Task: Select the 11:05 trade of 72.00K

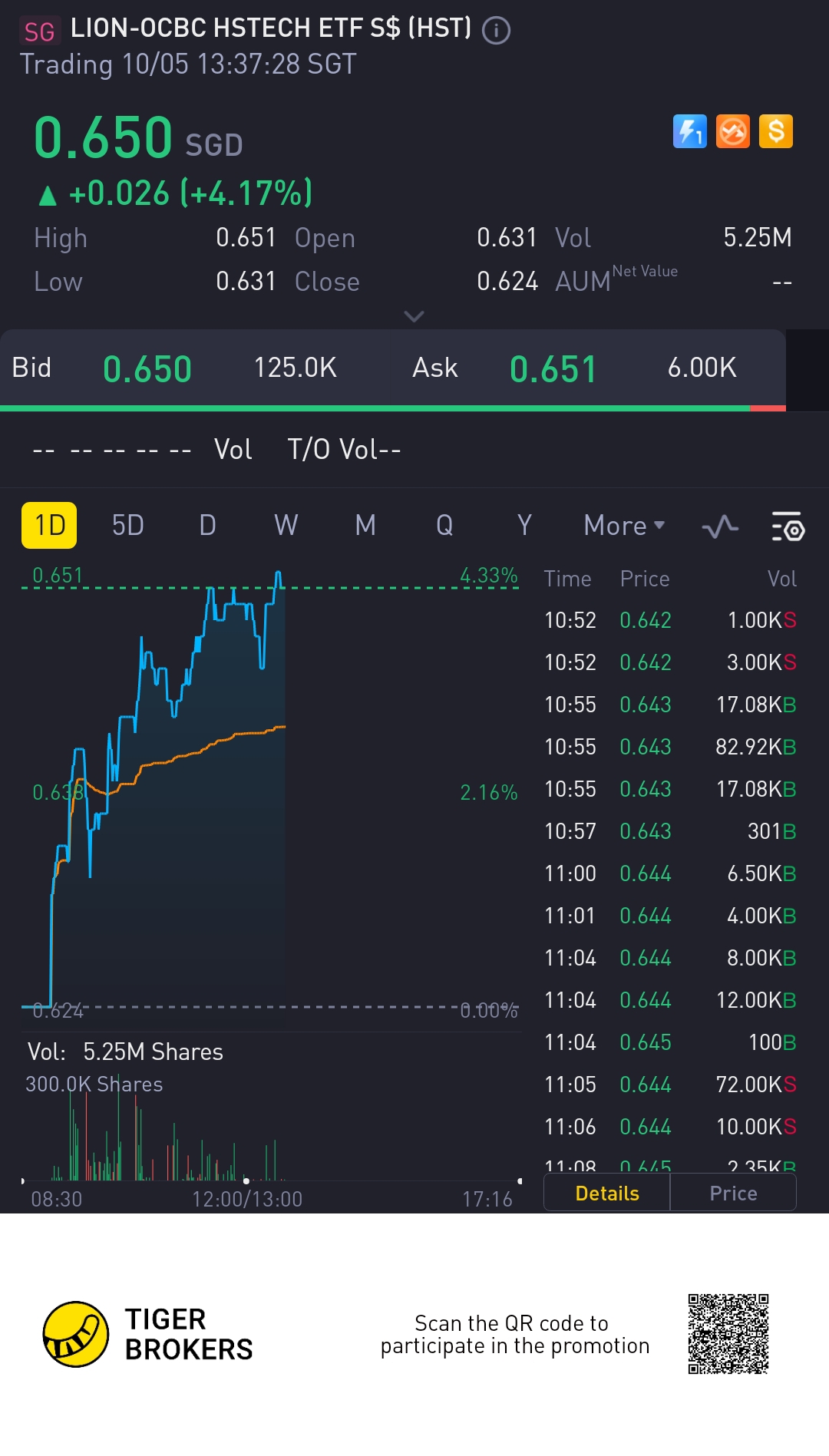Action: click(670, 1085)
